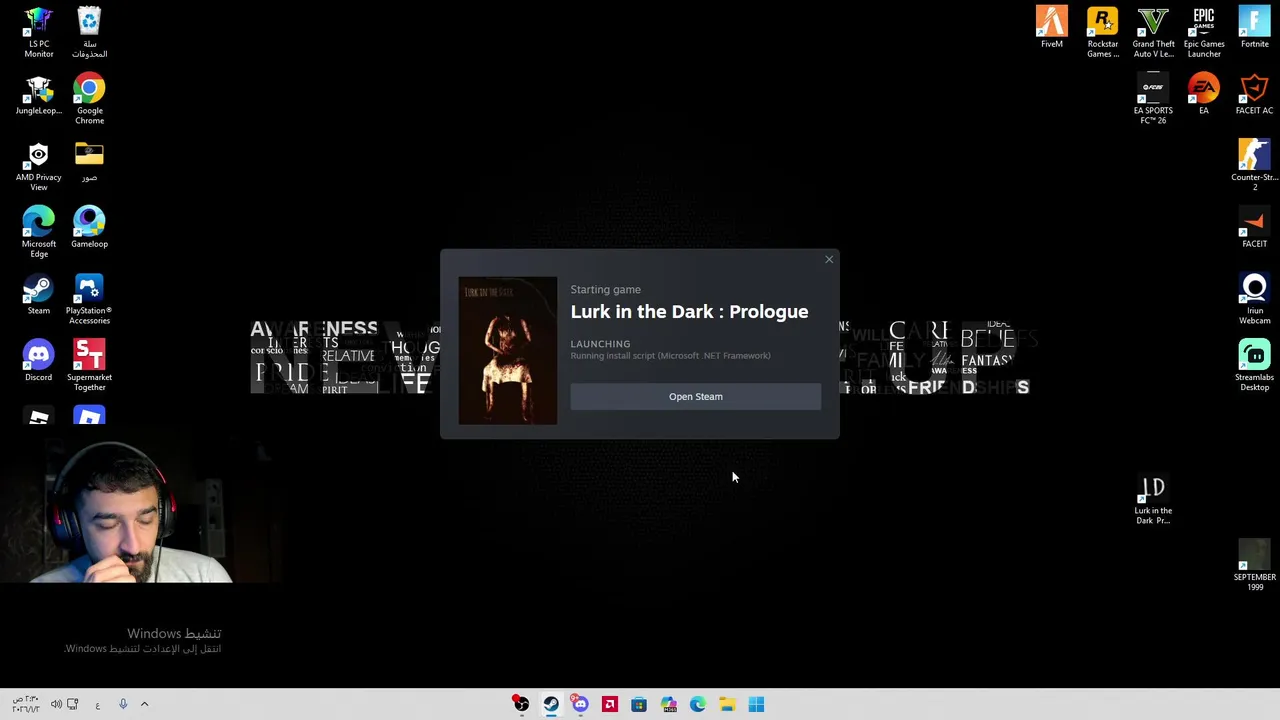Viewport: 1280px width, 720px height.
Task: Open the Discord desktop shortcut
Action: point(38,361)
